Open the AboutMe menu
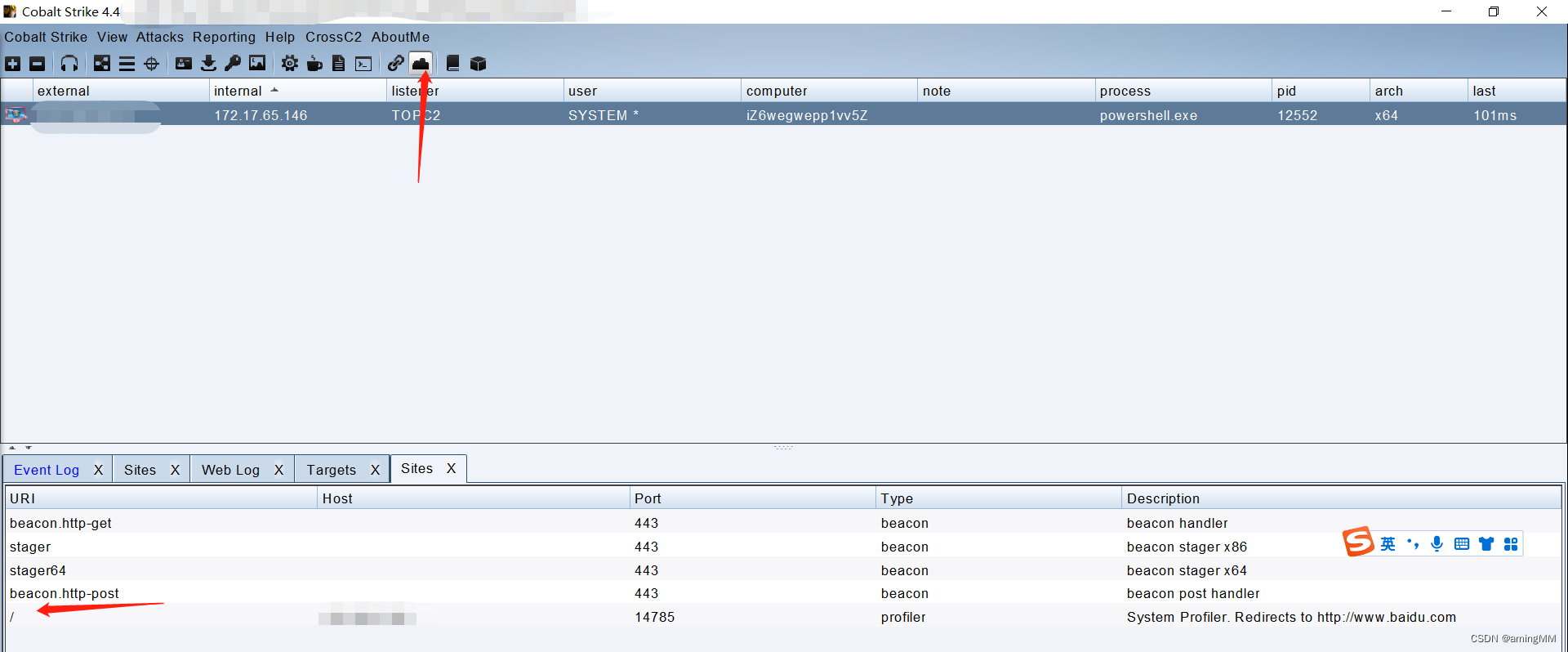Screen dimensions: 1568x652 point(400,37)
